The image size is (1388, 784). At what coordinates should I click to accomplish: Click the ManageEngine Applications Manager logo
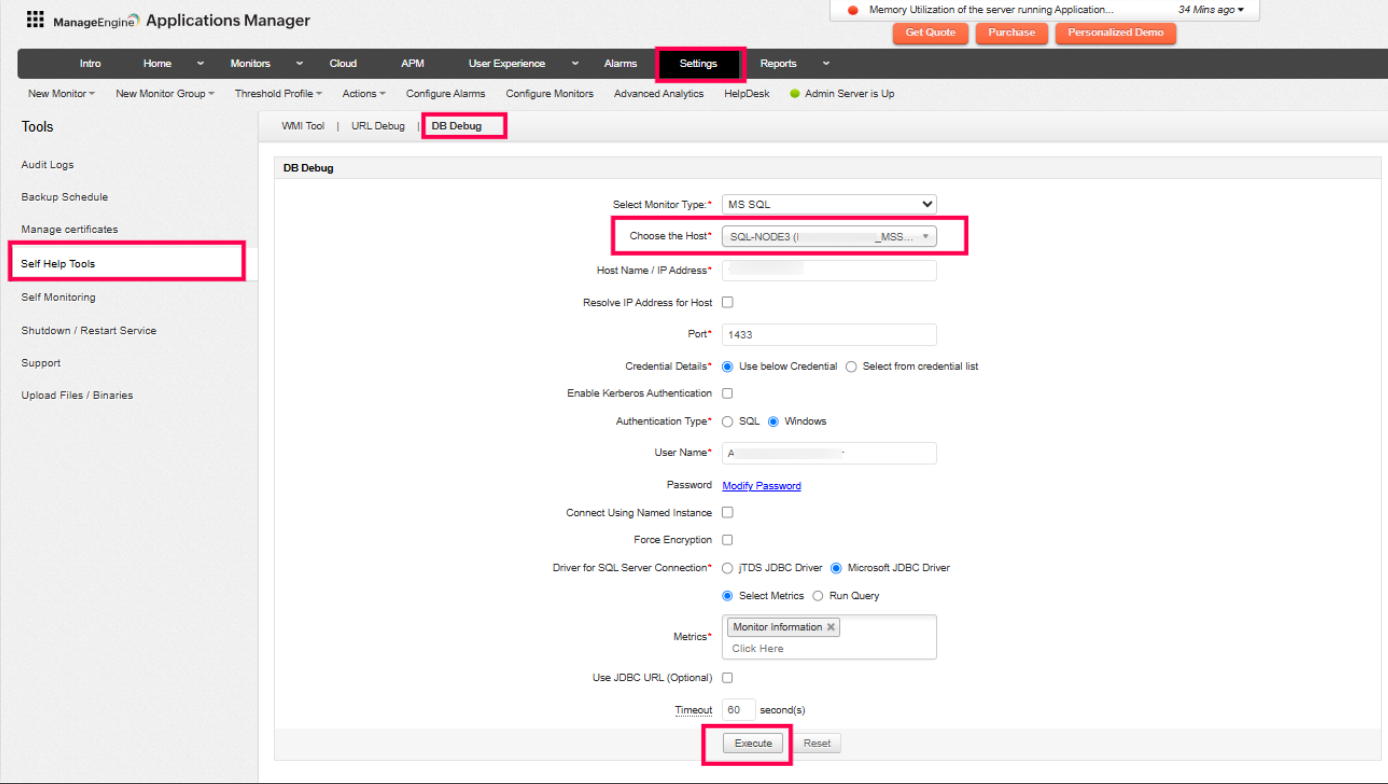coord(181,20)
